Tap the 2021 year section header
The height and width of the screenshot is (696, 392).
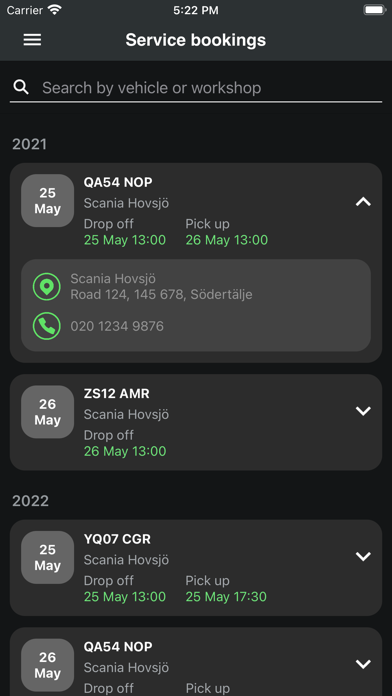[29, 144]
